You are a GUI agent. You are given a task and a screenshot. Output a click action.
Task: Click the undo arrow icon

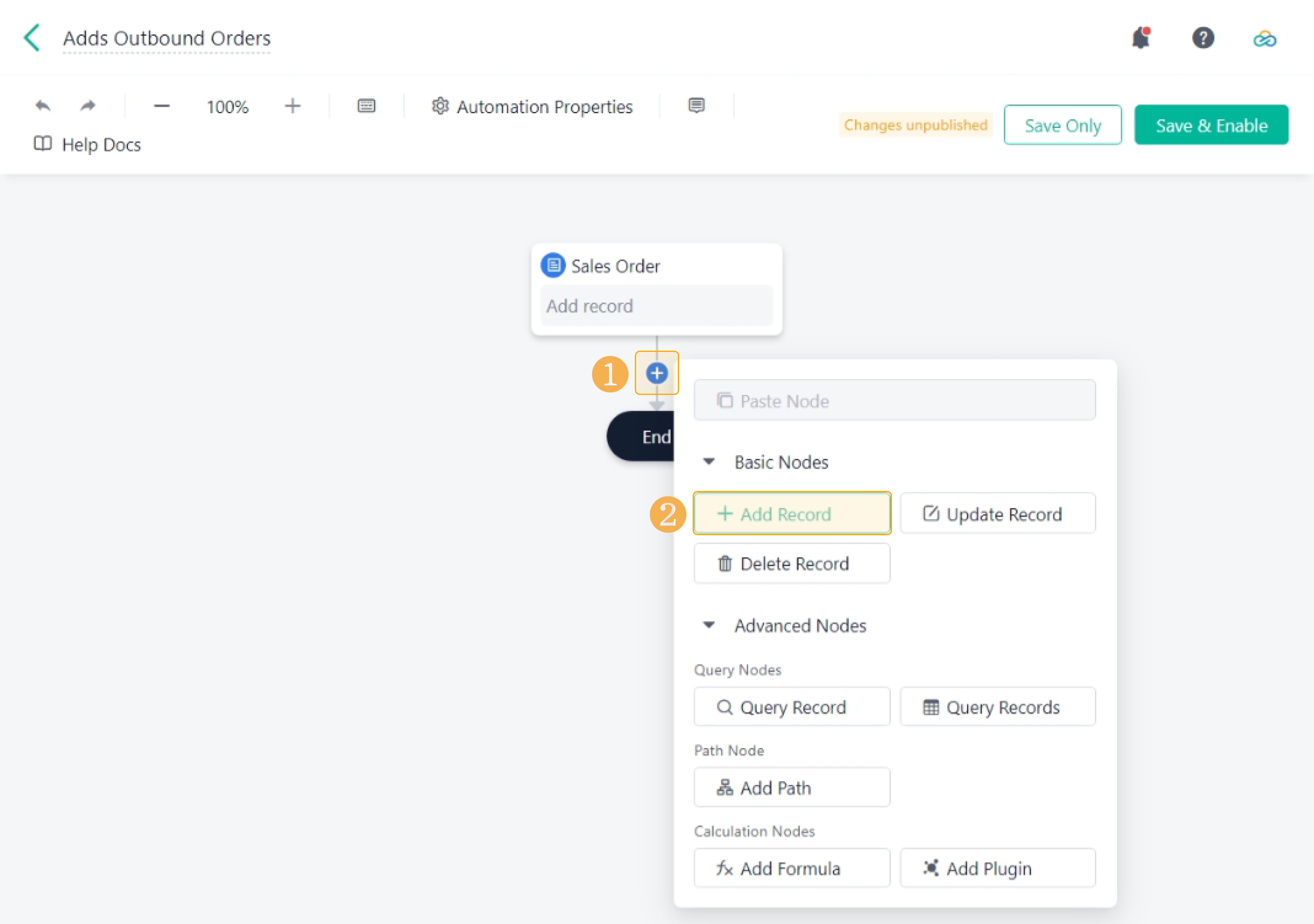click(x=43, y=106)
